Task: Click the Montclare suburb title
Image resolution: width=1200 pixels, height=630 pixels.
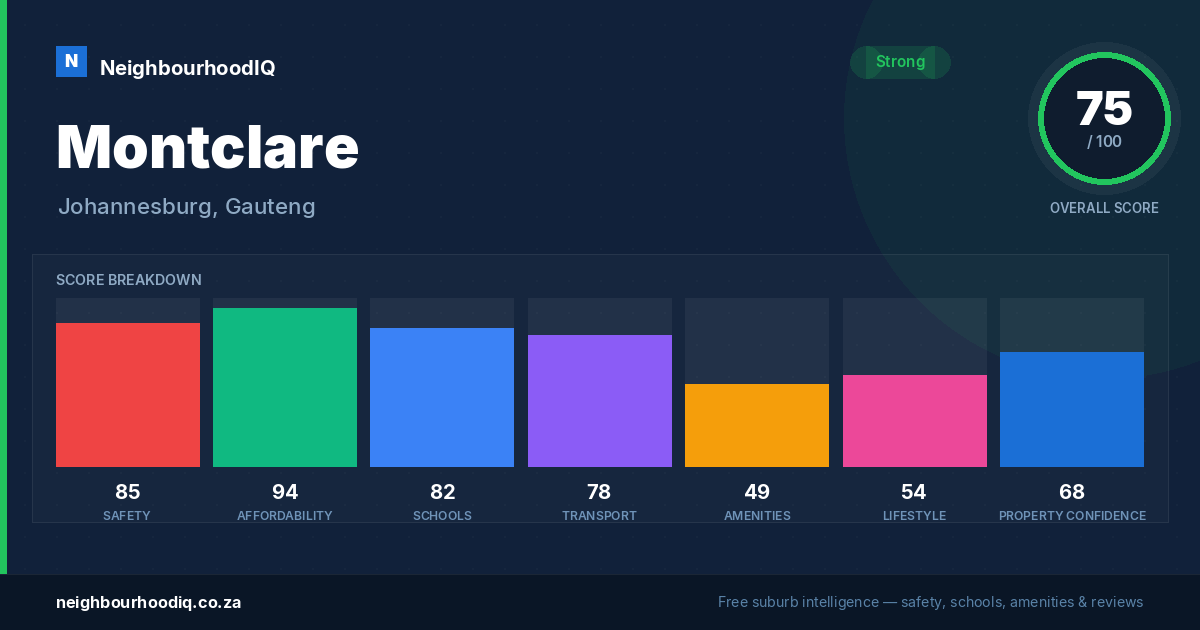Action: (207, 147)
